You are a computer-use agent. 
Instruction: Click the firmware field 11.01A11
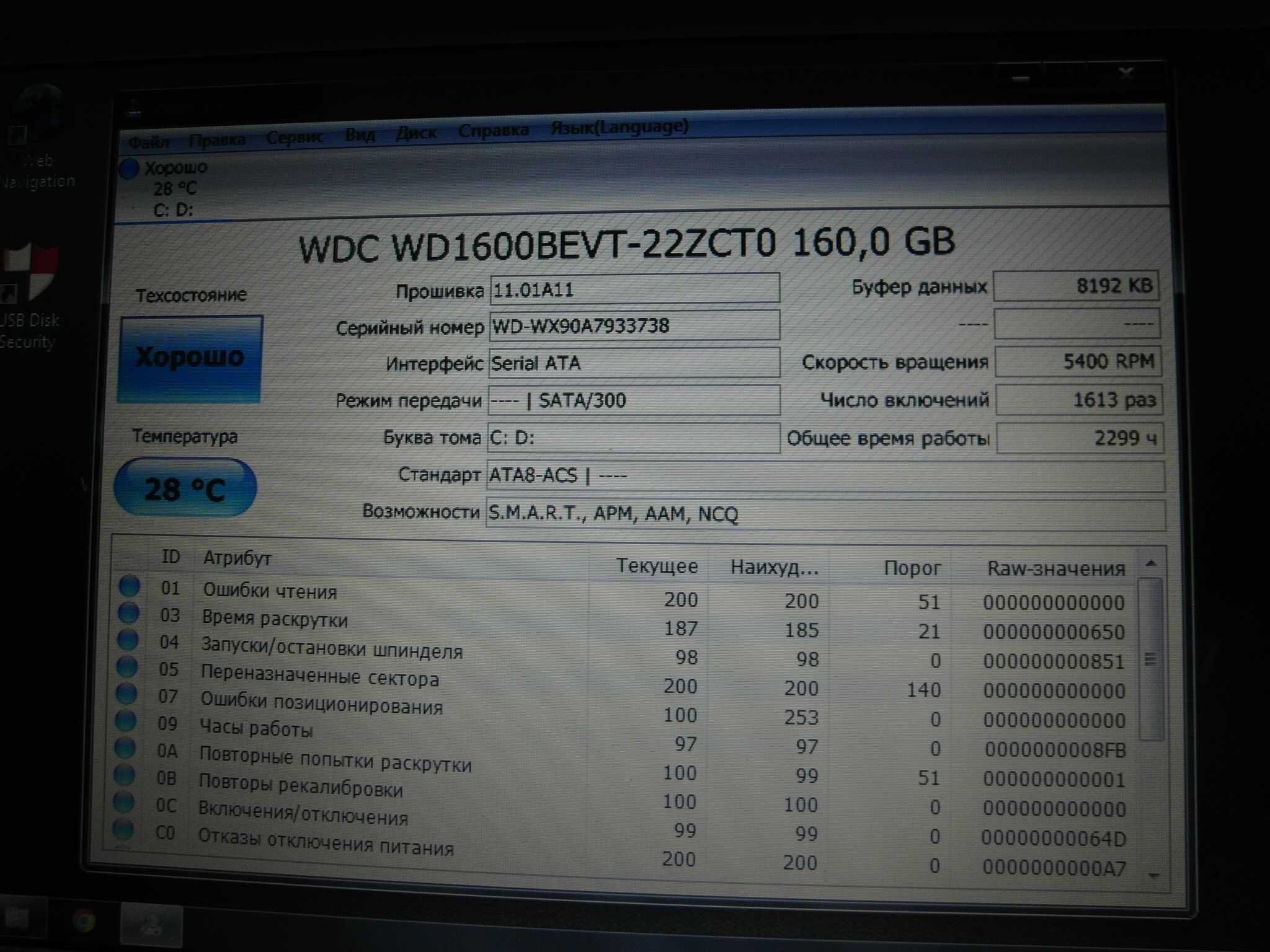634,289
